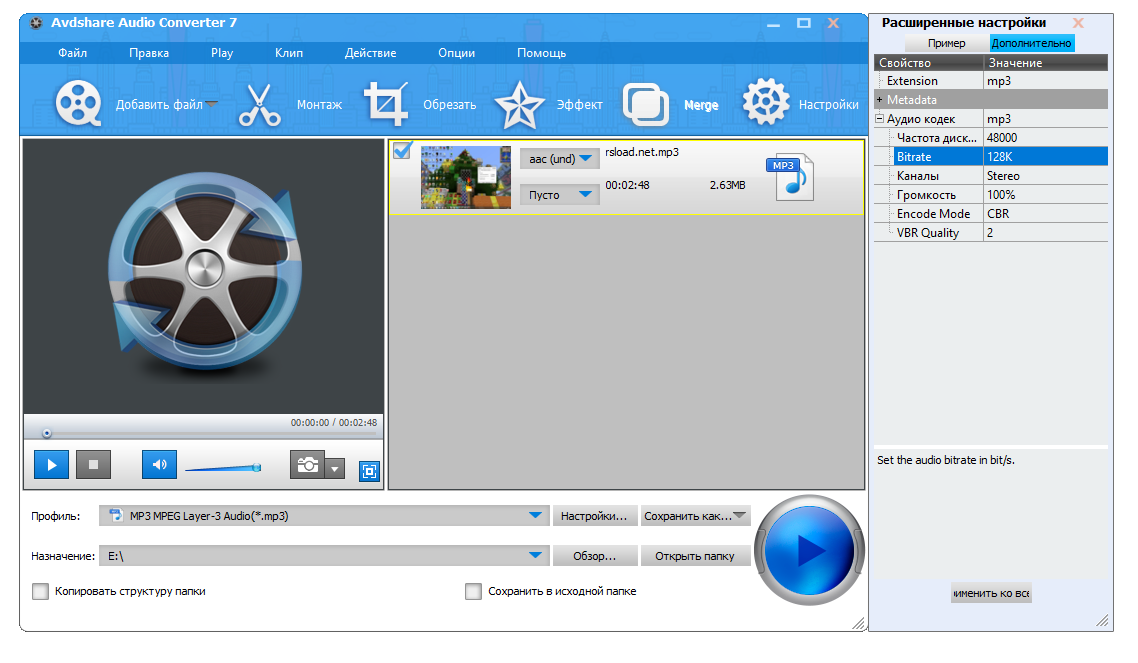This screenshot has height=663, width=1138.
Task: Click the MP3 output format icon
Action: pos(790,177)
